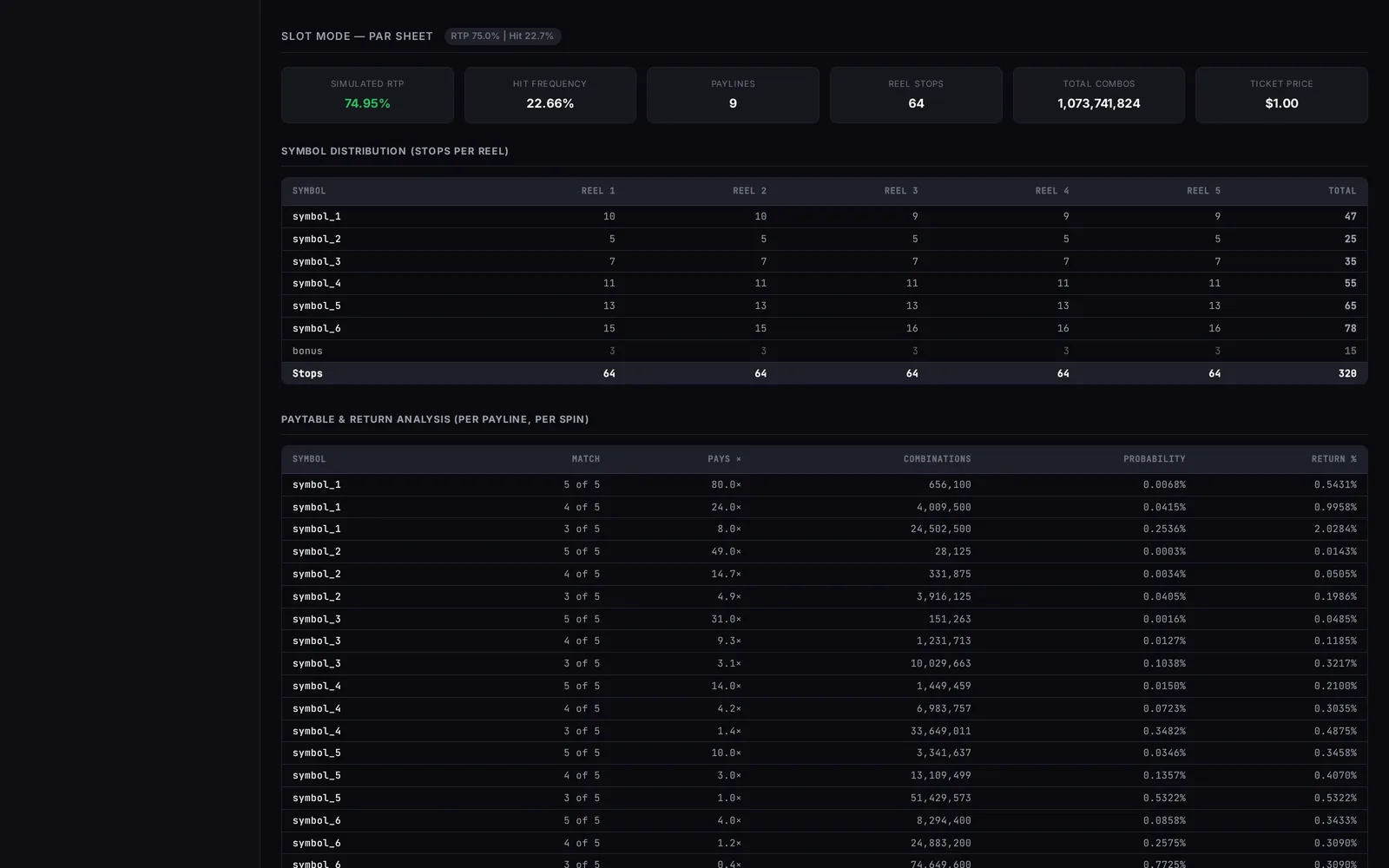Click the Reel Stops 64 stat card
1389x868 pixels.
coord(916,95)
